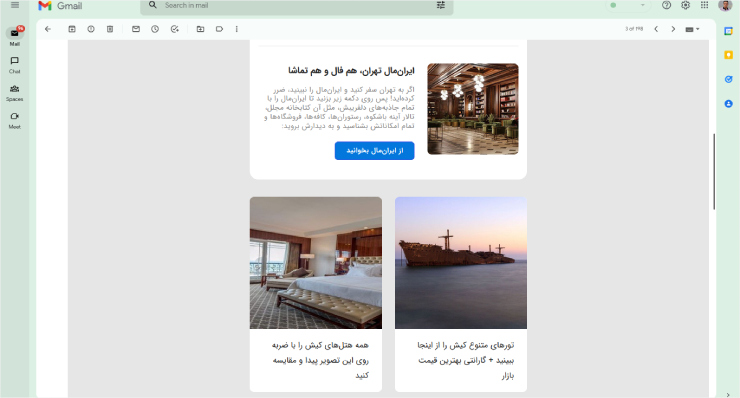740x398 pixels.
Task: Switch to Meet in the sidebar
Action: pyautogui.click(x=15, y=120)
